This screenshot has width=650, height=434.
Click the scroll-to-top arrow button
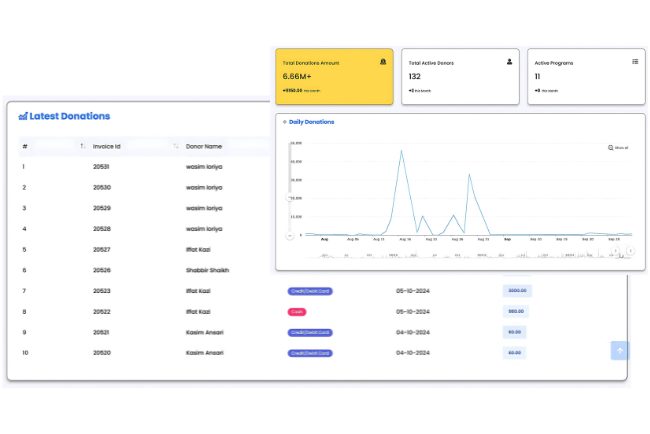coord(620,351)
